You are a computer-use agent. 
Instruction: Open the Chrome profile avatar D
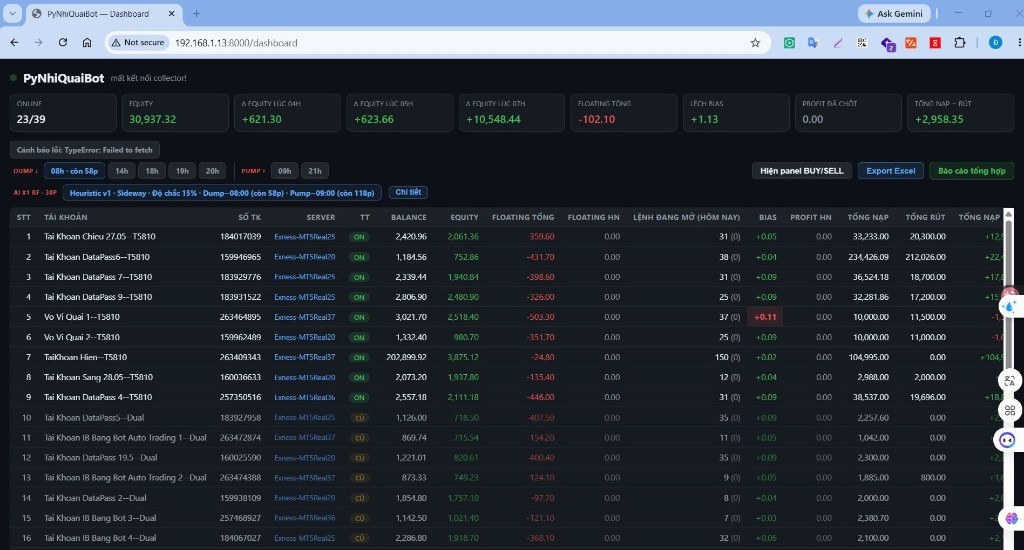pyautogui.click(x=995, y=42)
